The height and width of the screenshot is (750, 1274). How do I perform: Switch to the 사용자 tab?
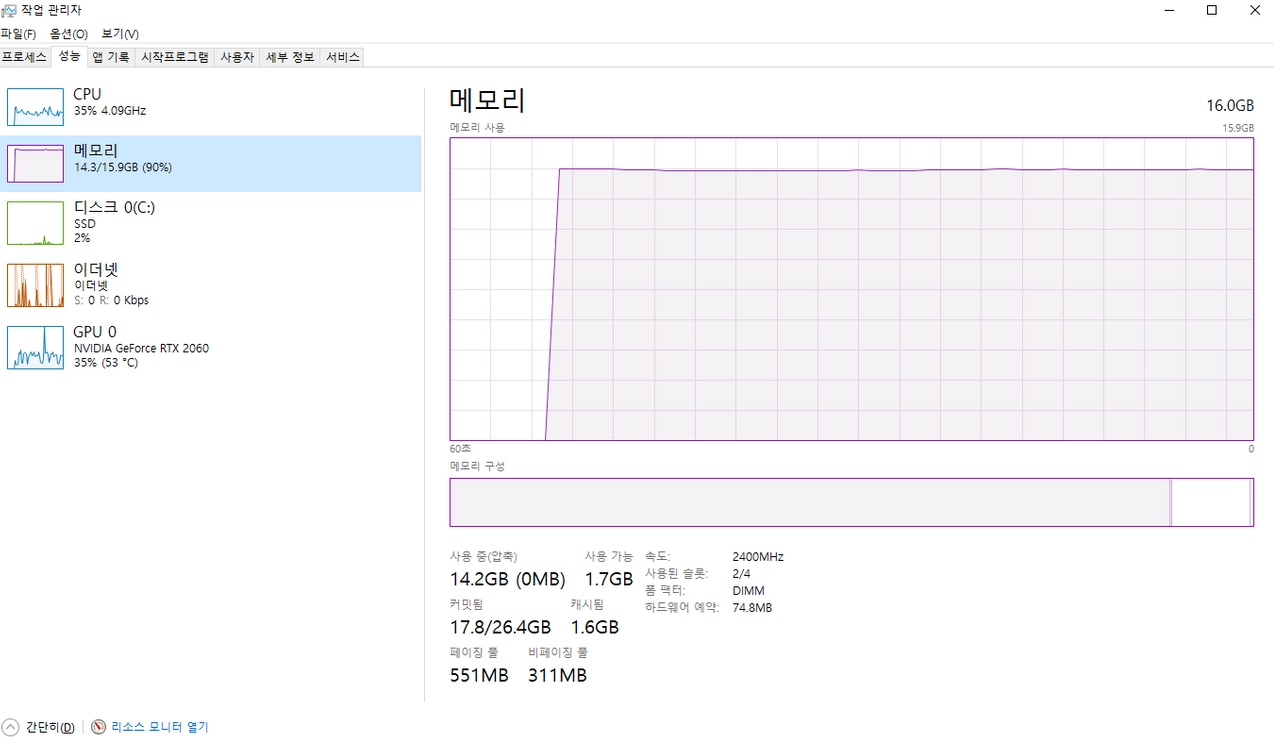pyautogui.click(x=237, y=58)
